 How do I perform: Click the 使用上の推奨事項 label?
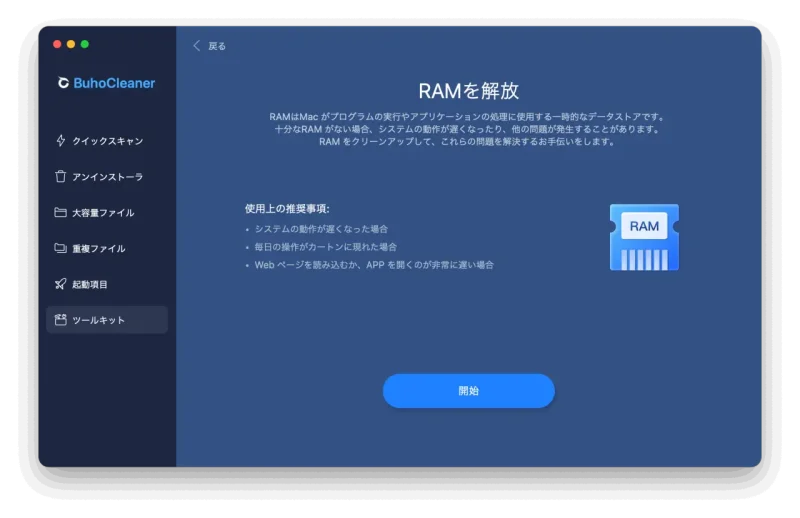[x=287, y=209]
